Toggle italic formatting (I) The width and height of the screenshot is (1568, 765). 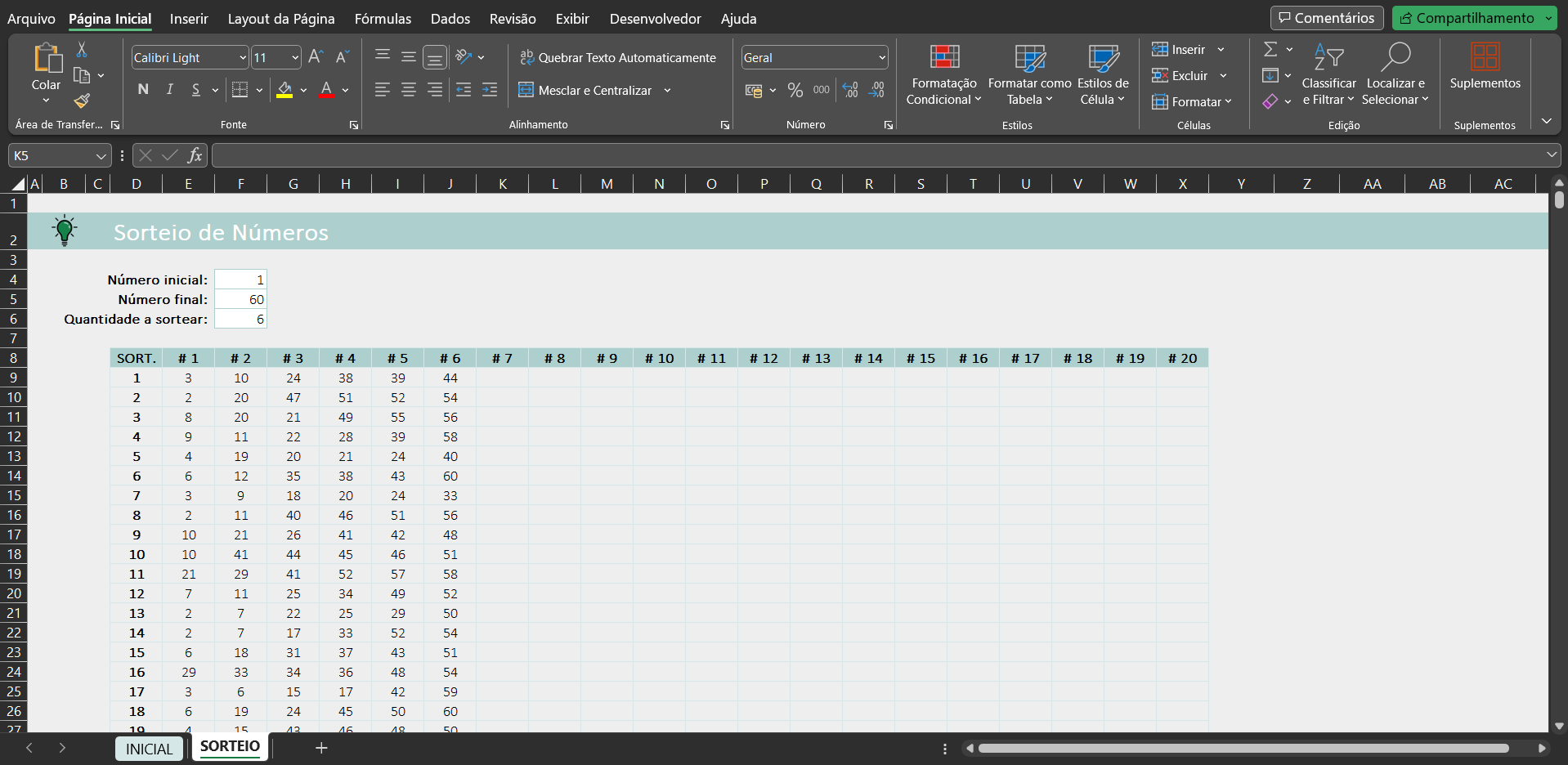pyautogui.click(x=170, y=90)
